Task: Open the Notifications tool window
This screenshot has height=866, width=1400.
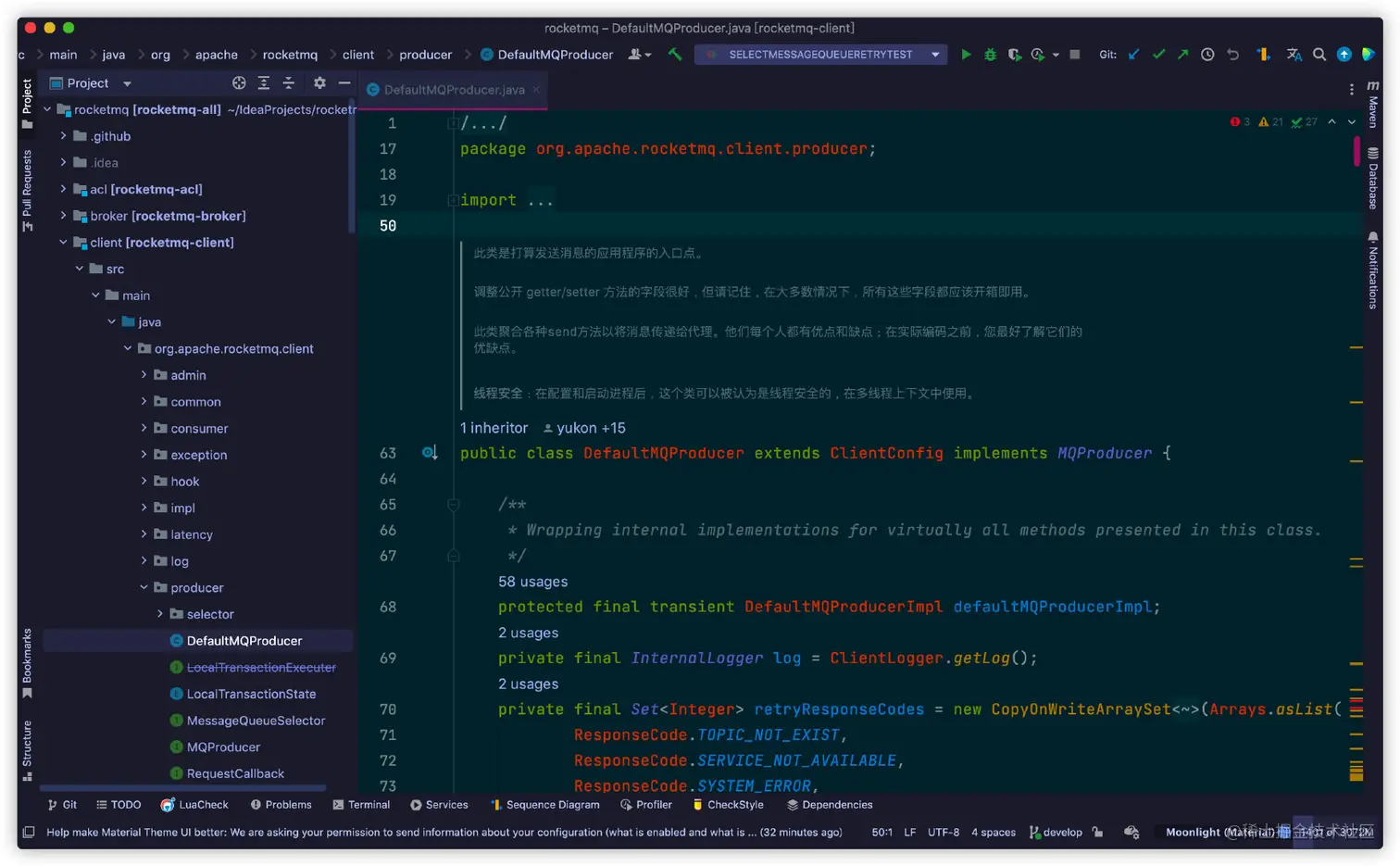Action: (x=1373, y=270)
